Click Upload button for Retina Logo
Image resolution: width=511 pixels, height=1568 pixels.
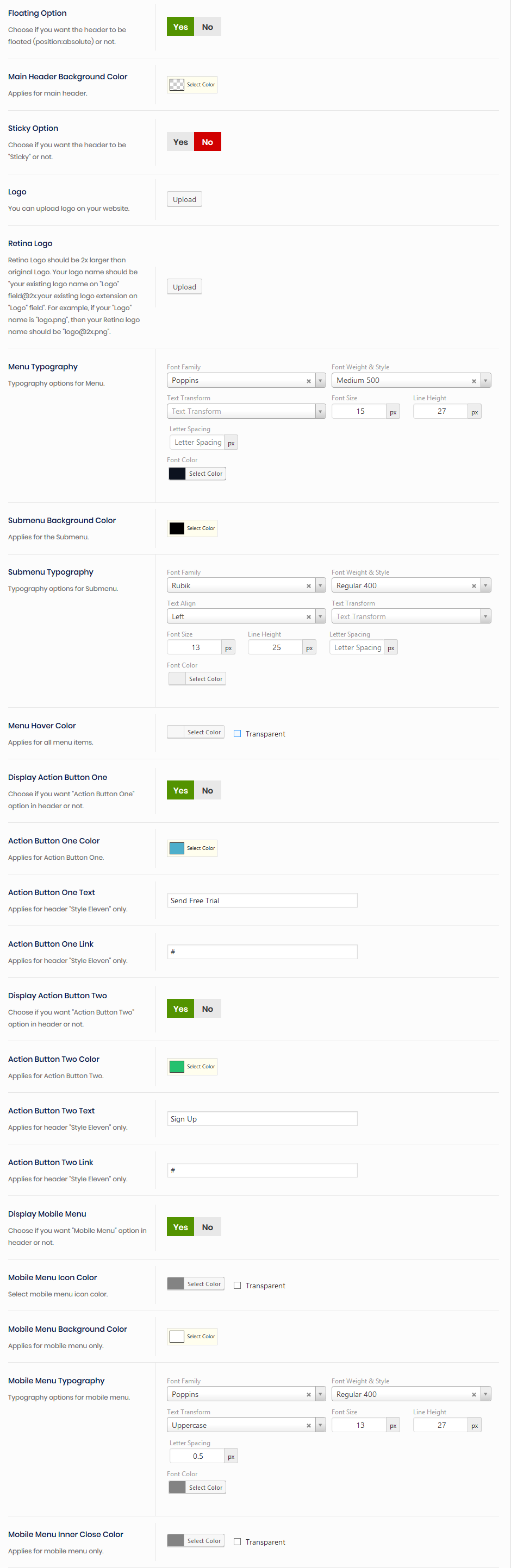[x=184, y=287]
